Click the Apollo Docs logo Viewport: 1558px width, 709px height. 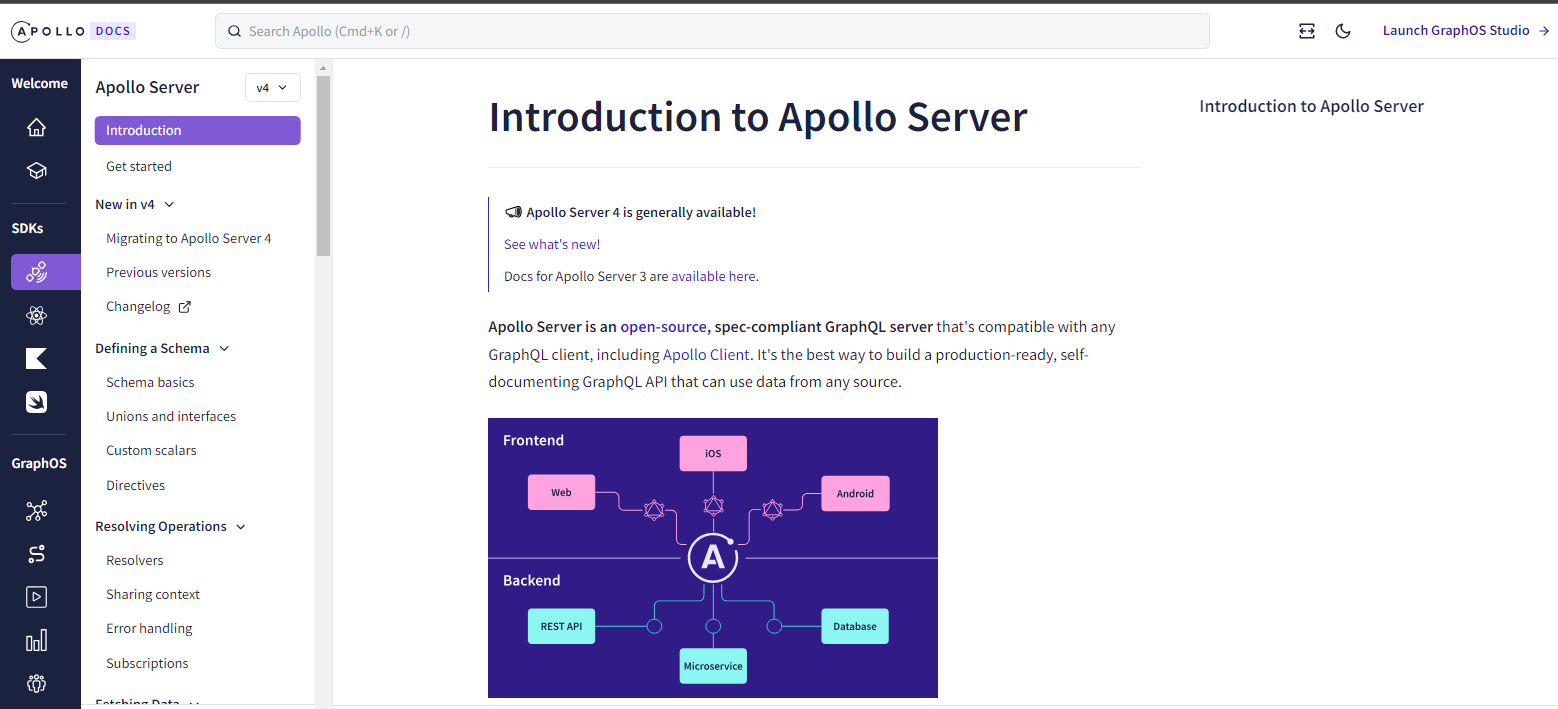pos(73,31)
